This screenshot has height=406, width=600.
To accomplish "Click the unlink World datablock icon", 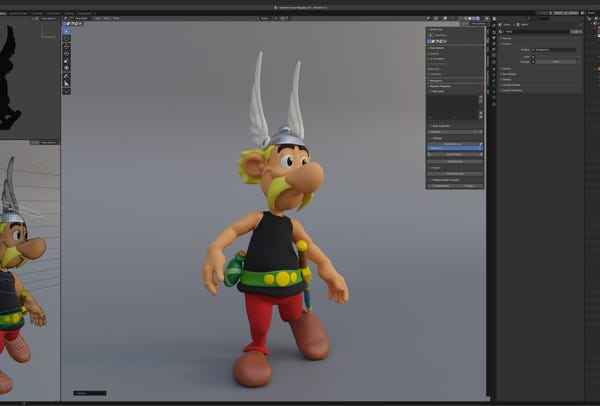I will coord(580,32).
